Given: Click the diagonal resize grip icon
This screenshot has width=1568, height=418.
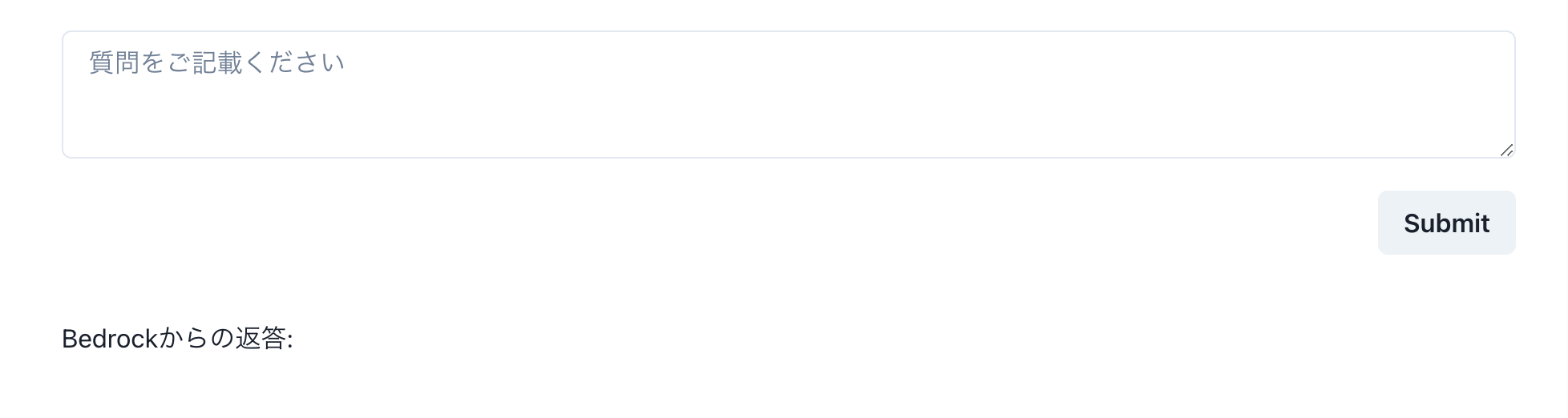Looking at the screenshot, I should [1506, 150].
